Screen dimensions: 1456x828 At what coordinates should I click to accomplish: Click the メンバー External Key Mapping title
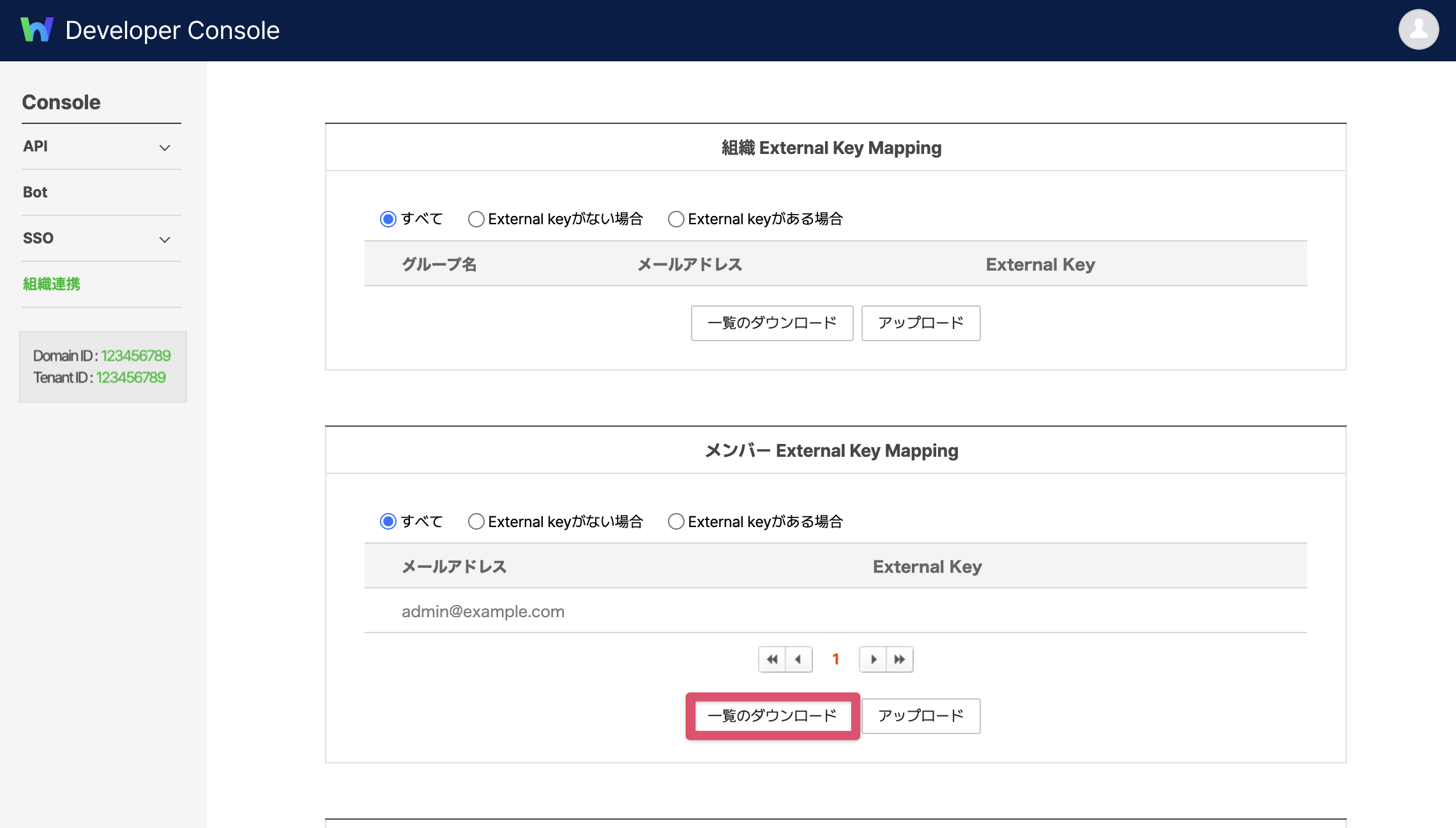click(x=831, y=450)
